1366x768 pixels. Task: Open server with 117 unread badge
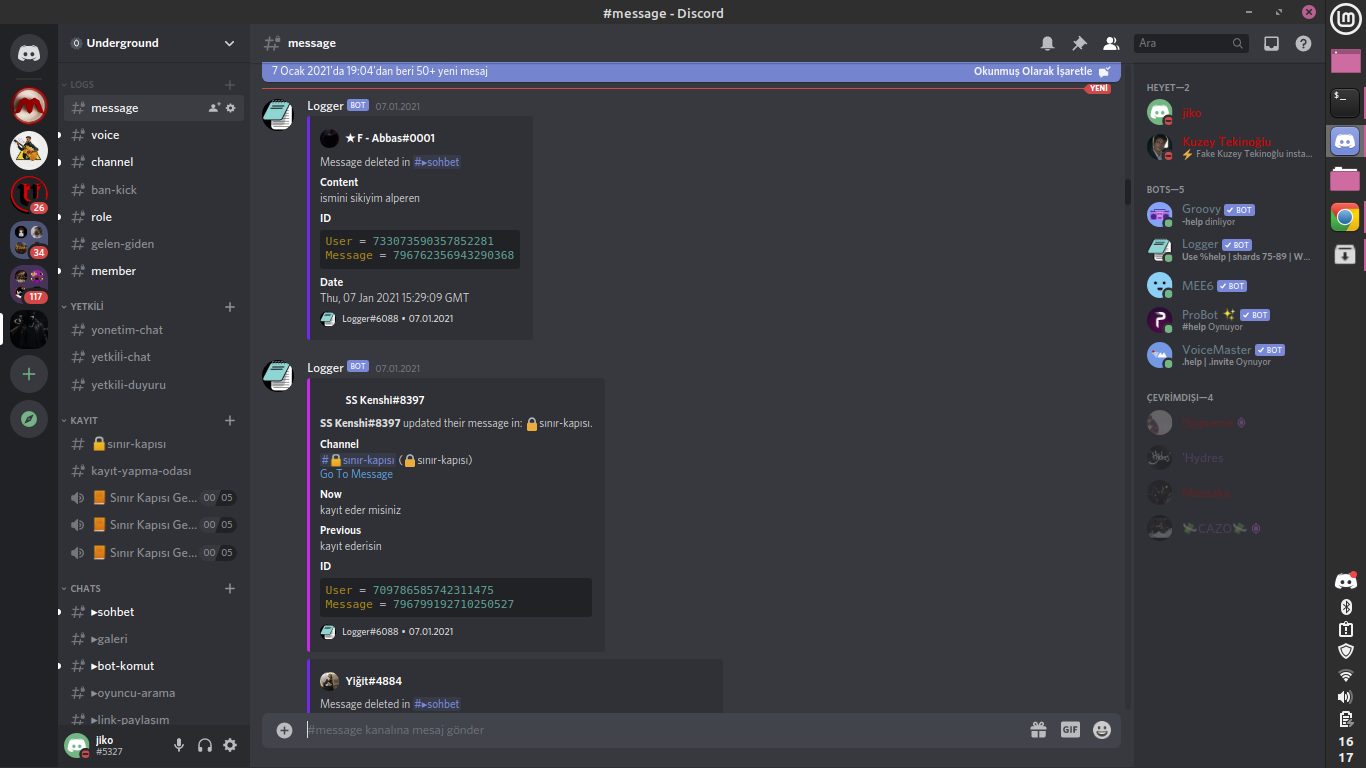[29, 285]
